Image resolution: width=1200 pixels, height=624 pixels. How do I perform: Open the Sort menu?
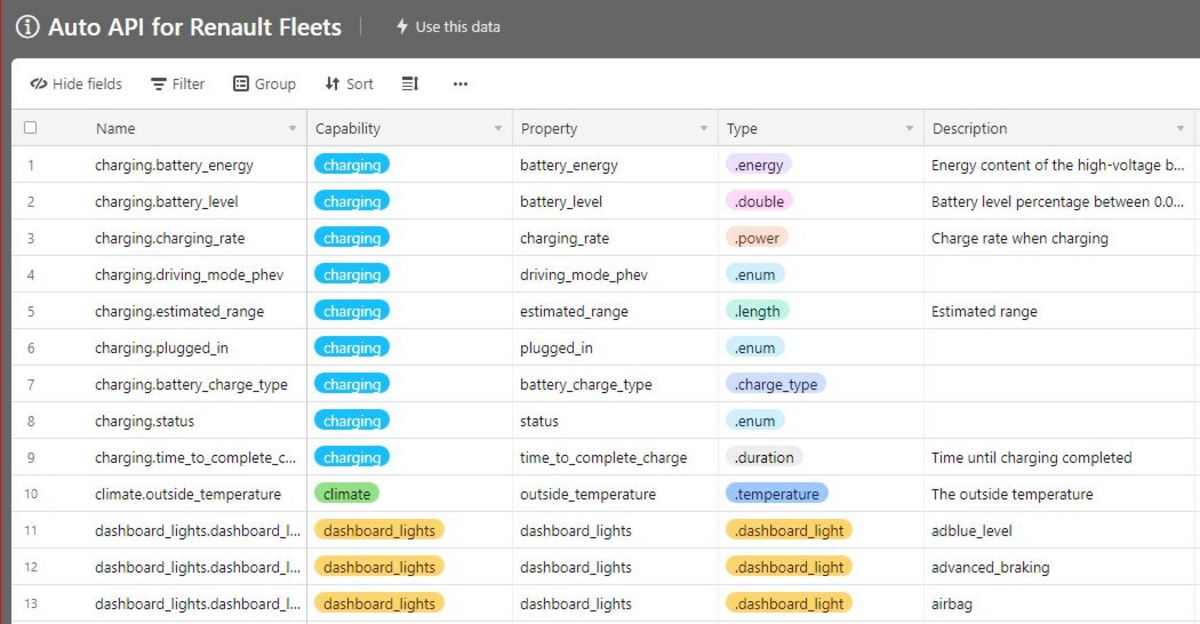pyautogui.click(x=349, y=84)
